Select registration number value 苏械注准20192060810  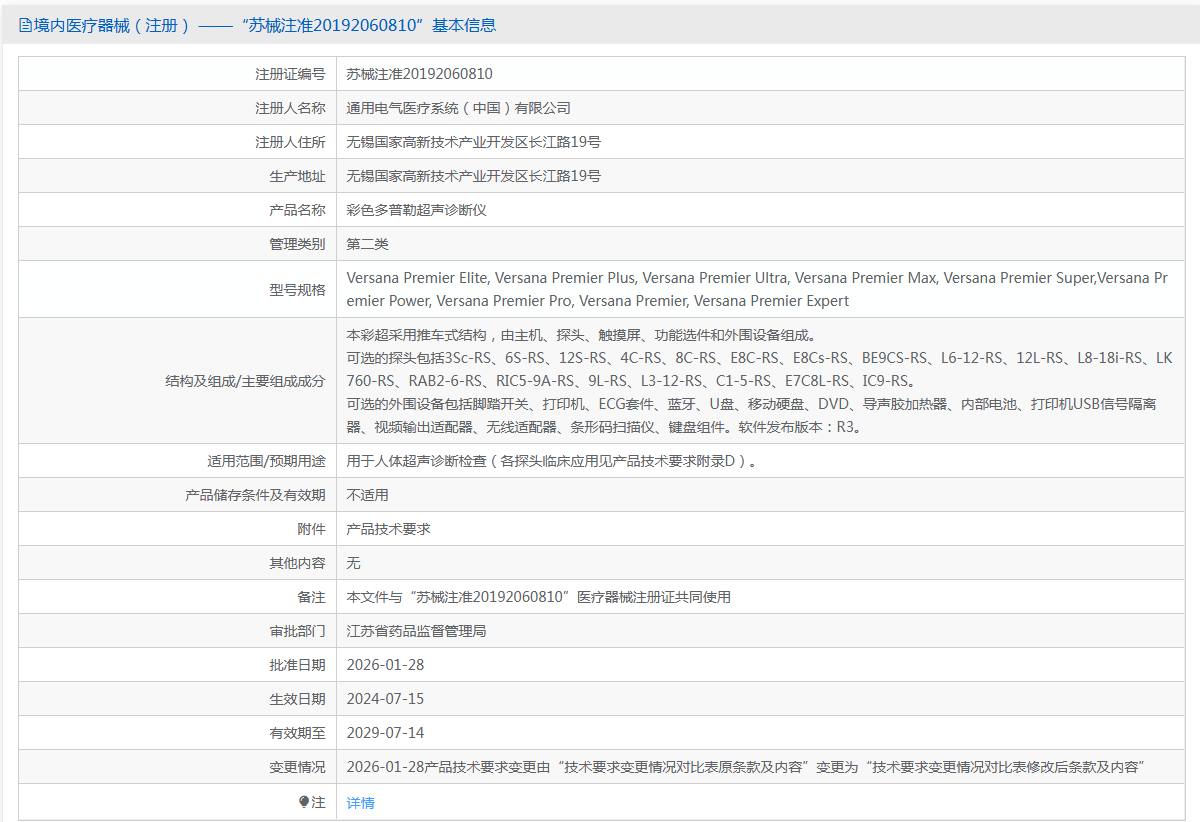pos(419,74)
